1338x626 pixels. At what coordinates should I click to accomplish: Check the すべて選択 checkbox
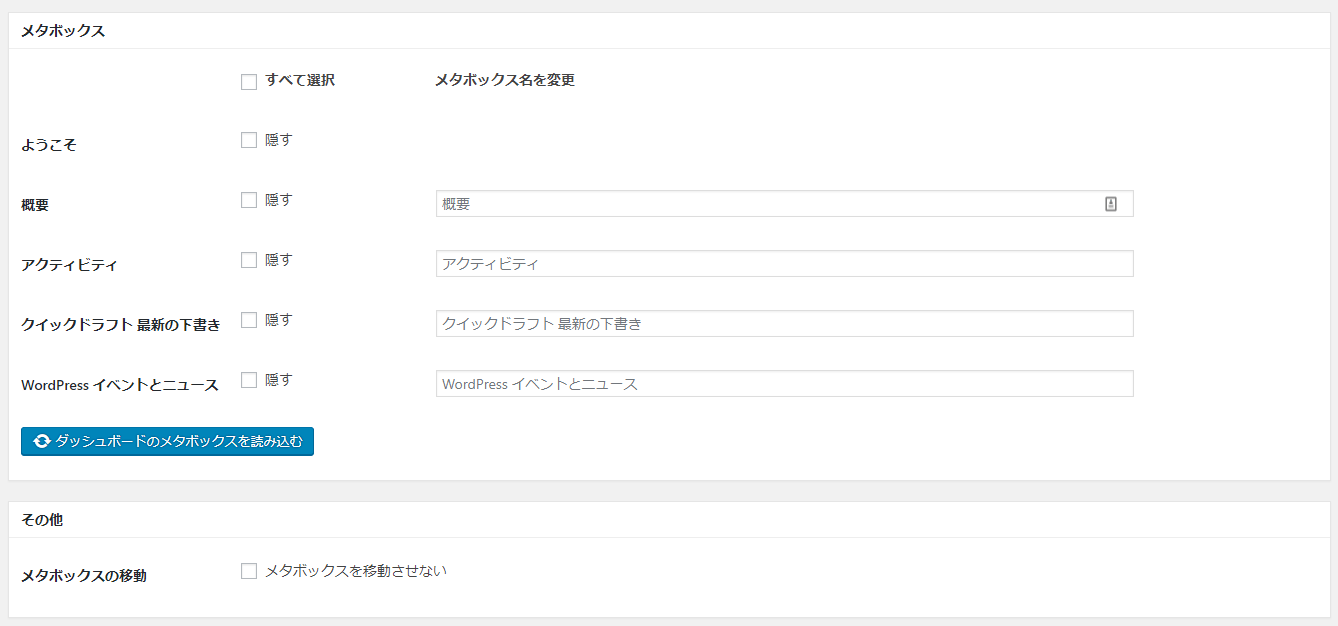(x=249, y=82)
